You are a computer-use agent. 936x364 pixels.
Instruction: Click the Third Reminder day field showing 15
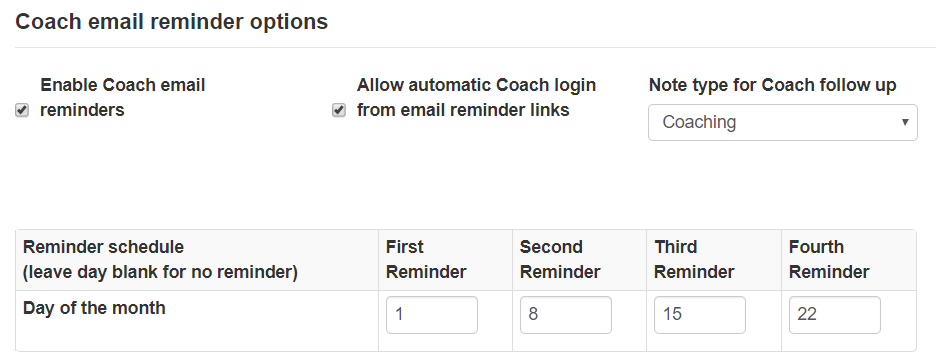coord(700,314)
